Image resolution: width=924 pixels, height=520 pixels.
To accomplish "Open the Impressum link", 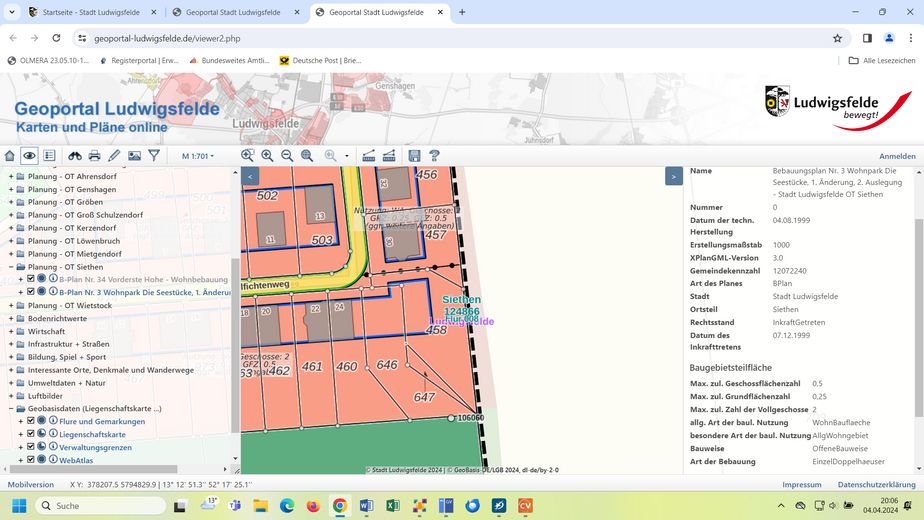I will [801, 484].
